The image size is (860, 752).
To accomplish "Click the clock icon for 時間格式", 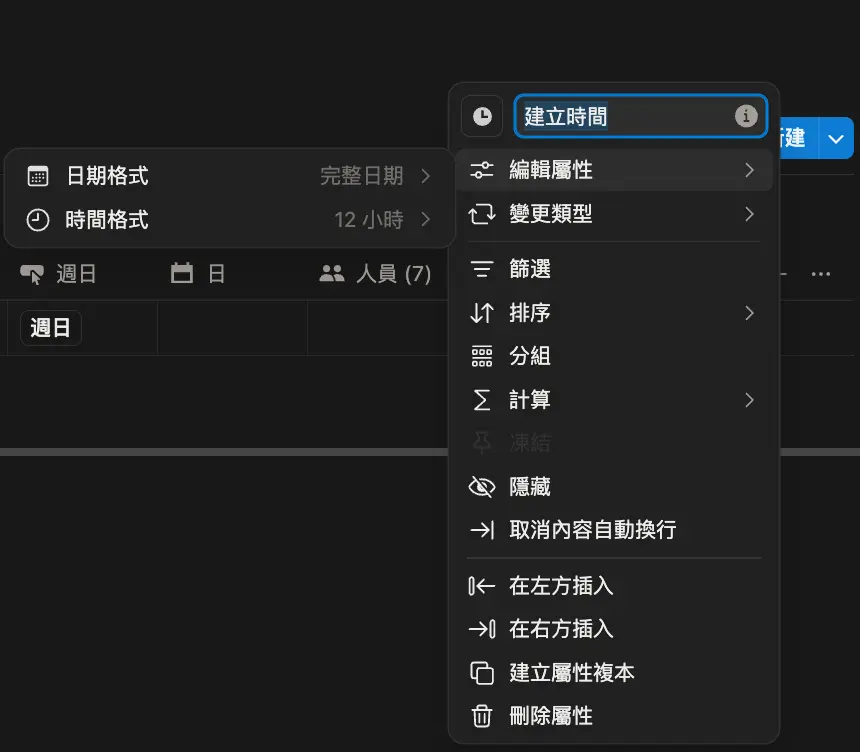I will point(38,220).
